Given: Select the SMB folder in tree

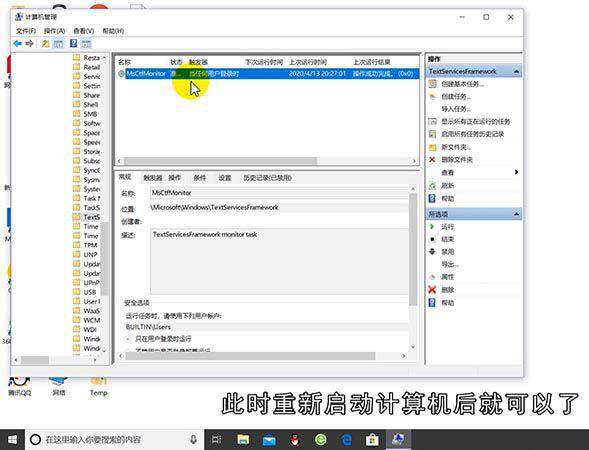Looking at the screenshot, I should tap(85, 114).
